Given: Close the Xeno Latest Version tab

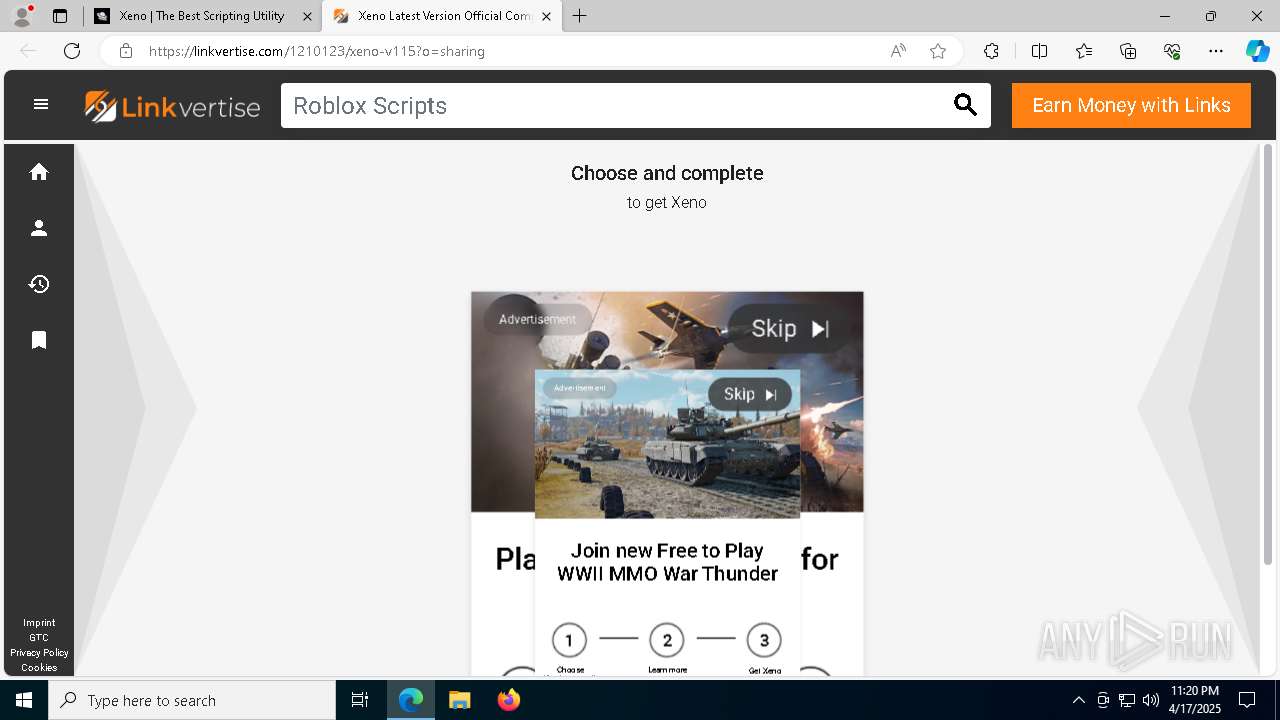Looking at the screenshot, I should [x=546, y=16].
